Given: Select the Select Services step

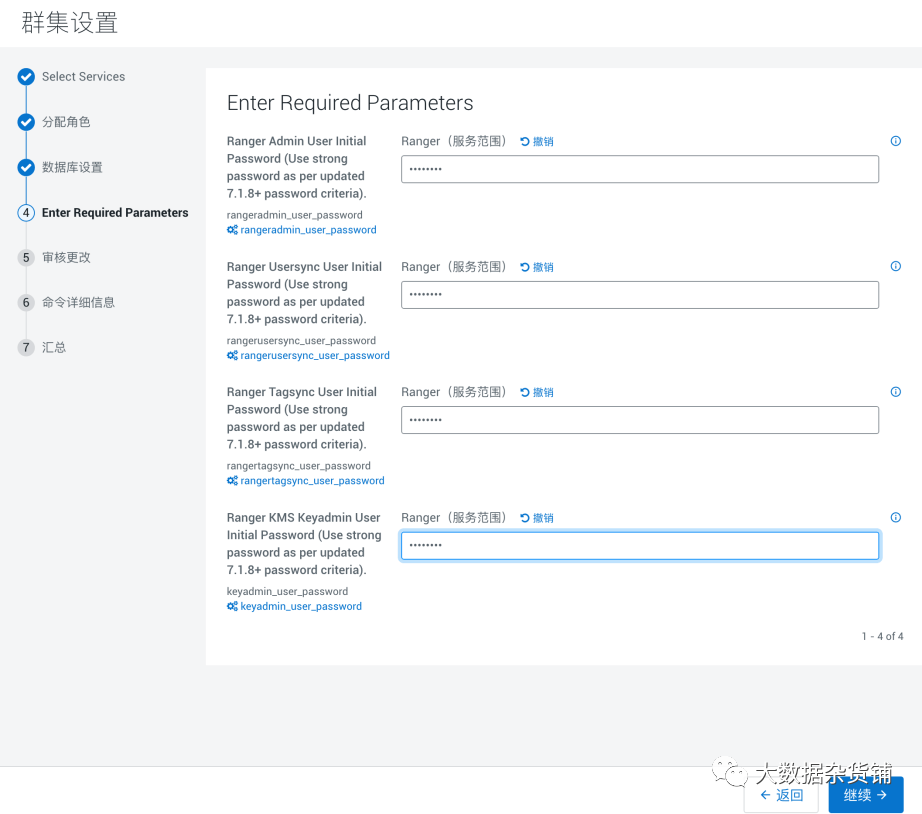Looking at the screenshot, I should coord(83,77).
